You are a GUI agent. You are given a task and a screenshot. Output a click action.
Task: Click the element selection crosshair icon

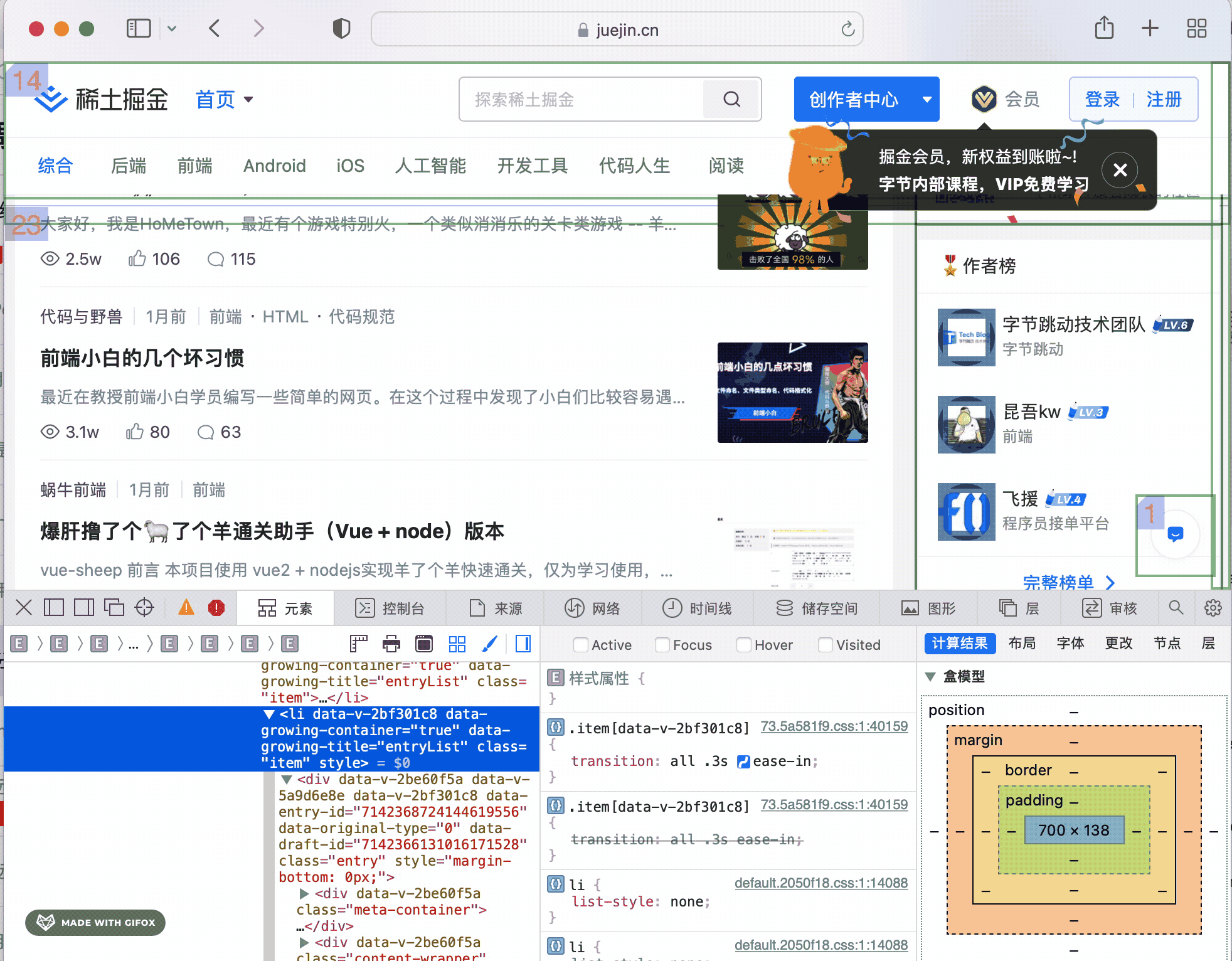144,607
